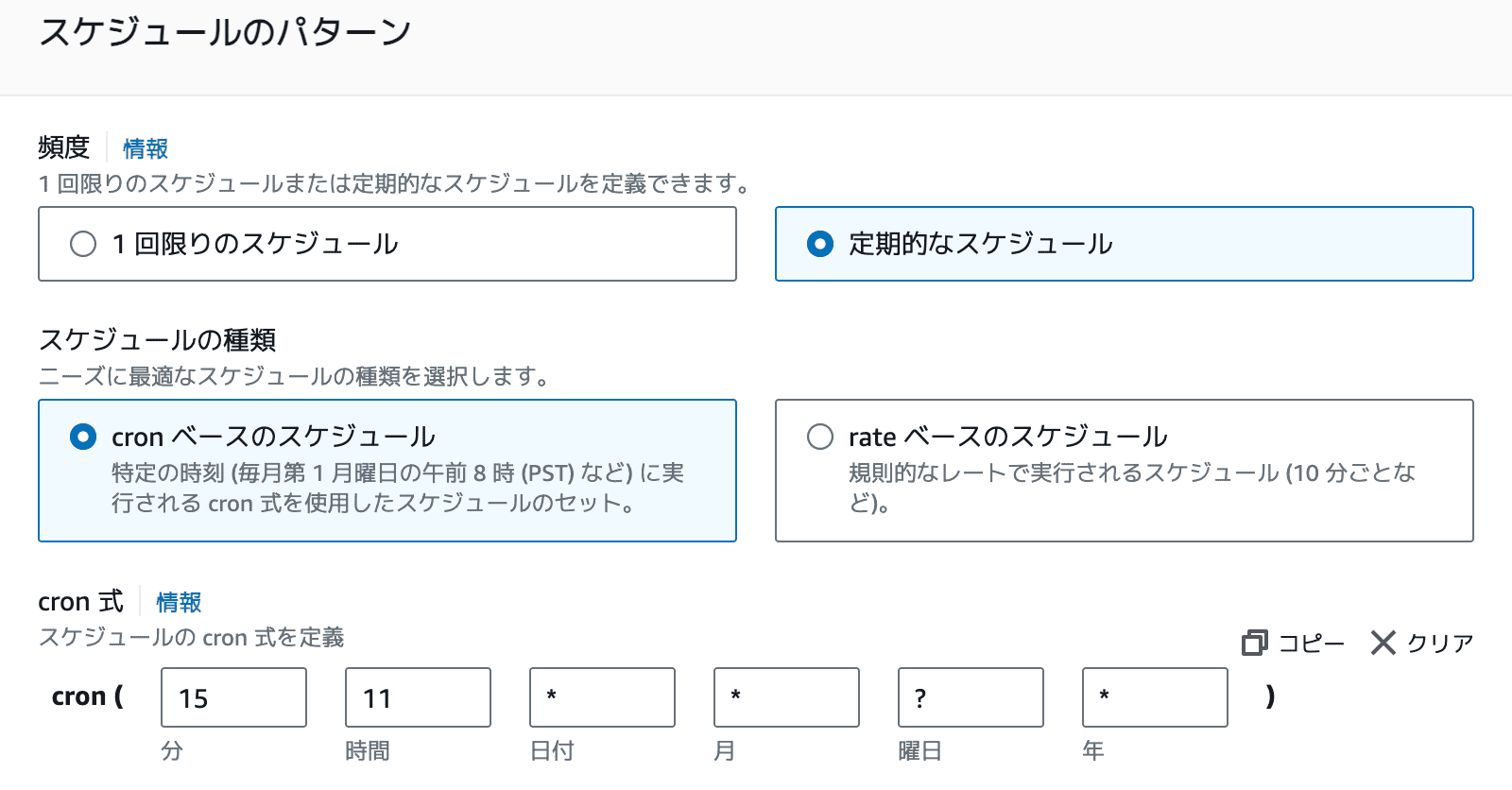
Task: Choose the rate ベースのスケジュール radio option
Action: coord(820,437)
